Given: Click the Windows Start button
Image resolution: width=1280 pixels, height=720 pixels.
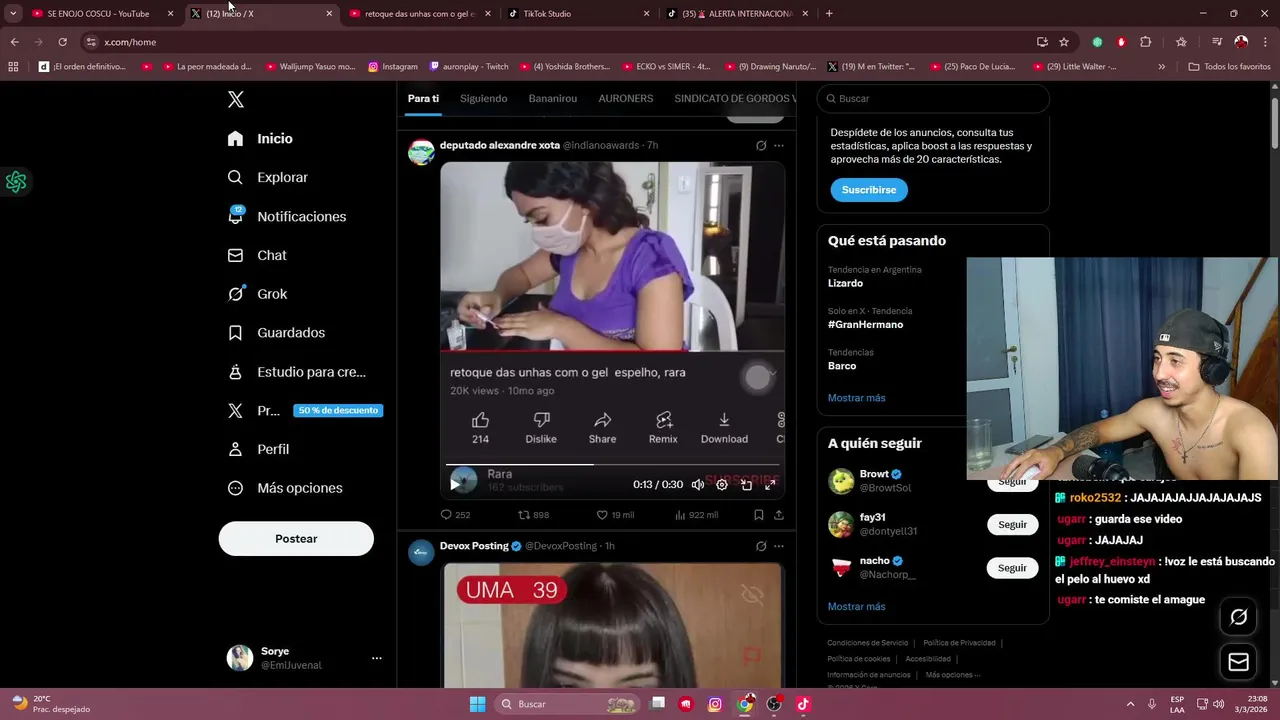Looking at the screenshot, I should coord(477,704).
